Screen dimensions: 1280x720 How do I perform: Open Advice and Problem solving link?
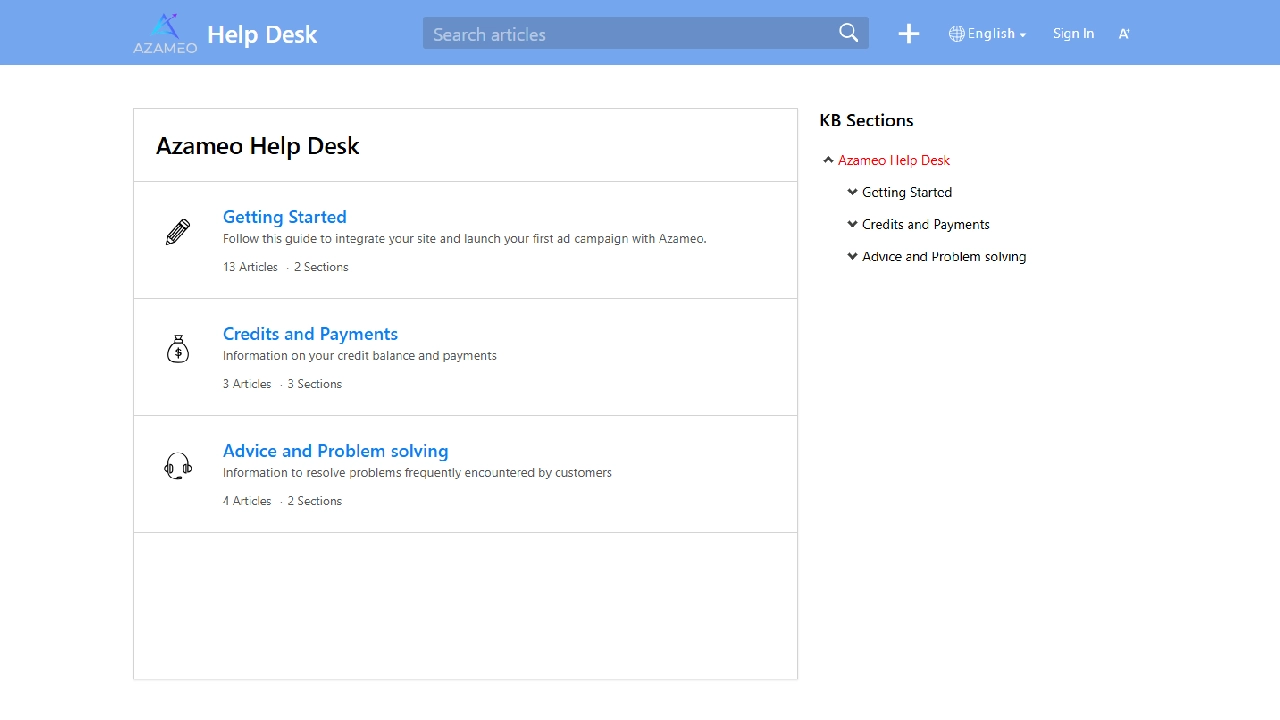[x=335, y=451]
